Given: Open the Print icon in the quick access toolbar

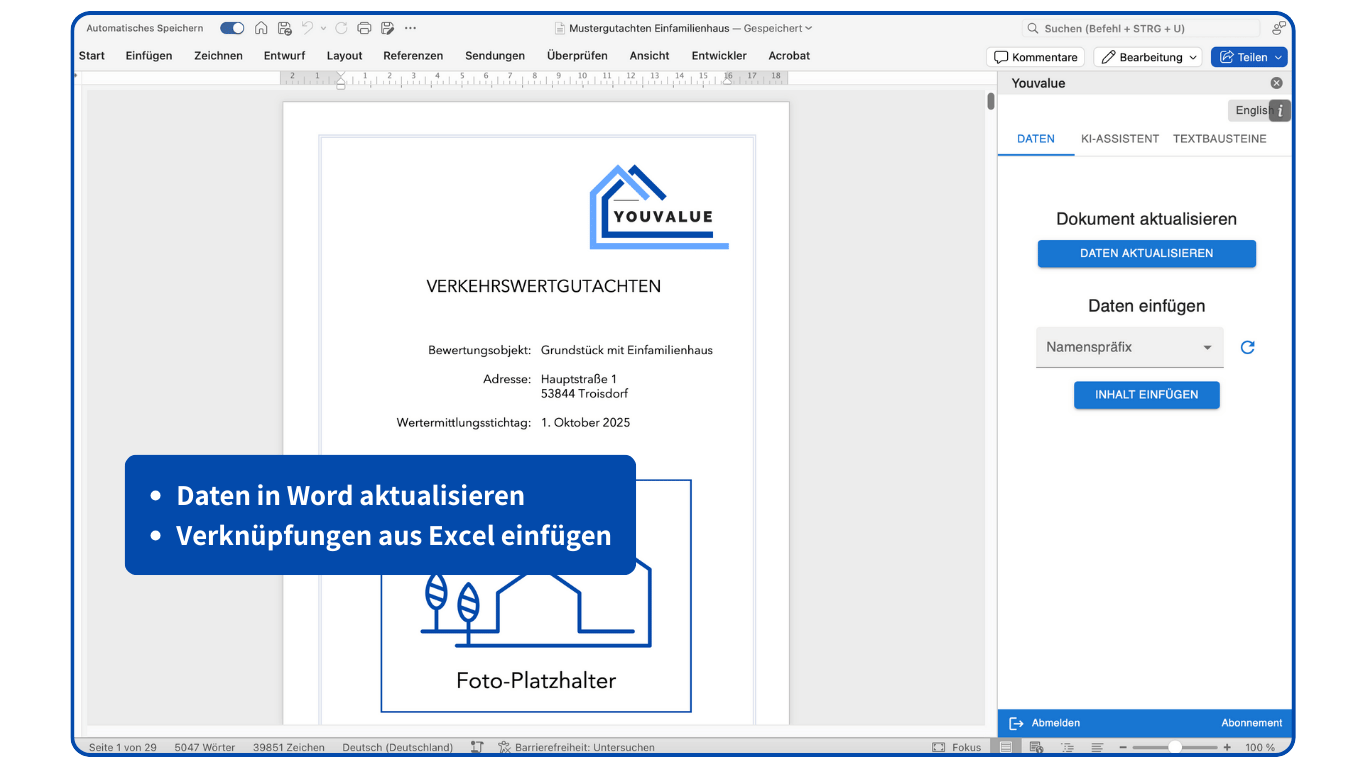Looking at the screenshot, I should (x=363, y=28).
